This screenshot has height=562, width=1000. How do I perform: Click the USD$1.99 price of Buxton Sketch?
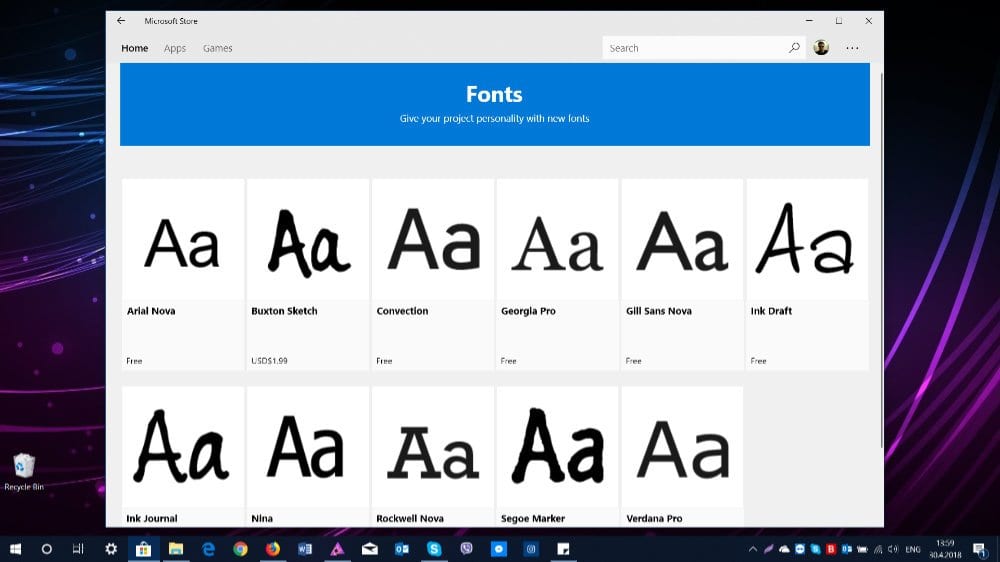269,360
